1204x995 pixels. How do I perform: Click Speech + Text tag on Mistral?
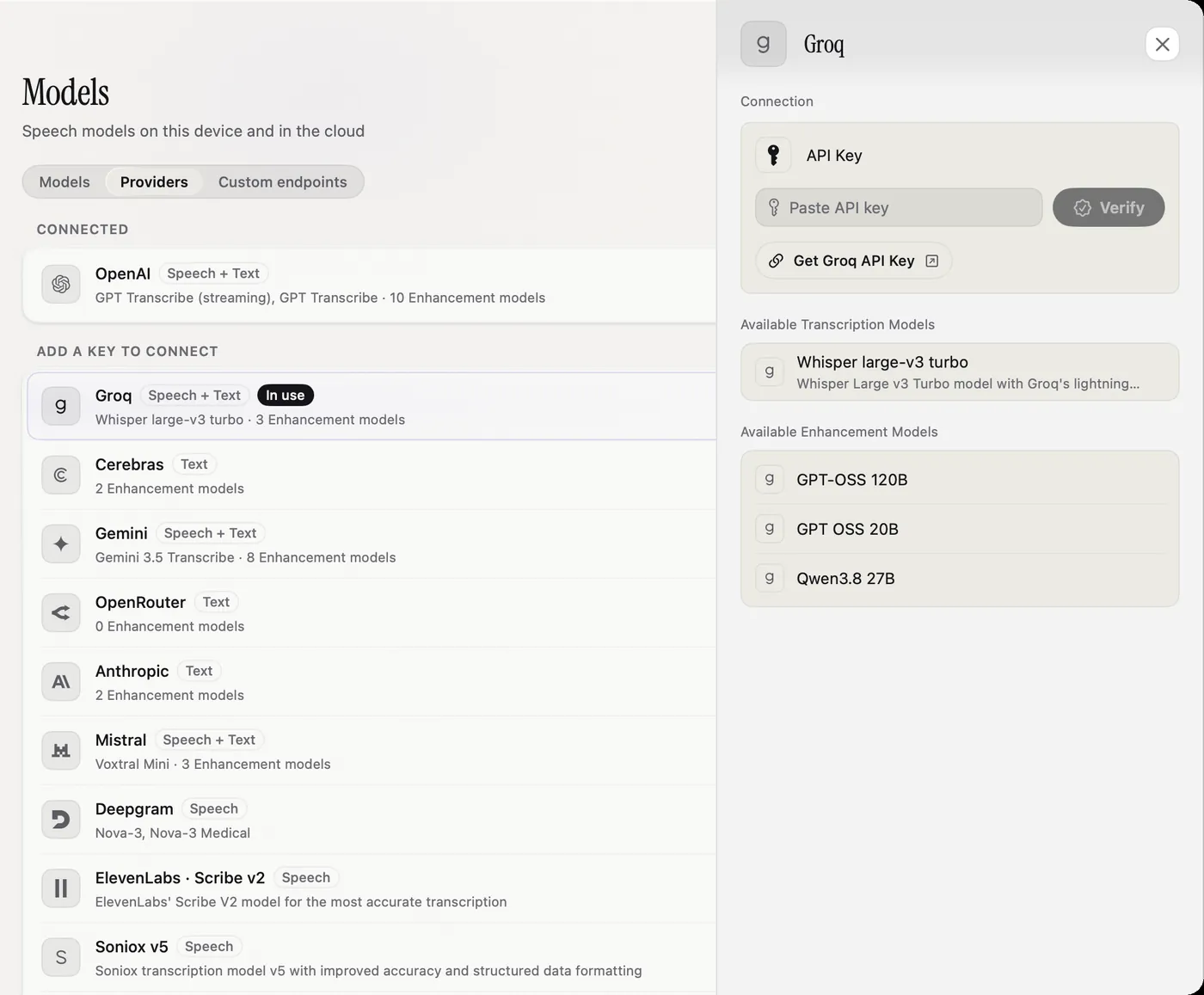click(209, 740)
